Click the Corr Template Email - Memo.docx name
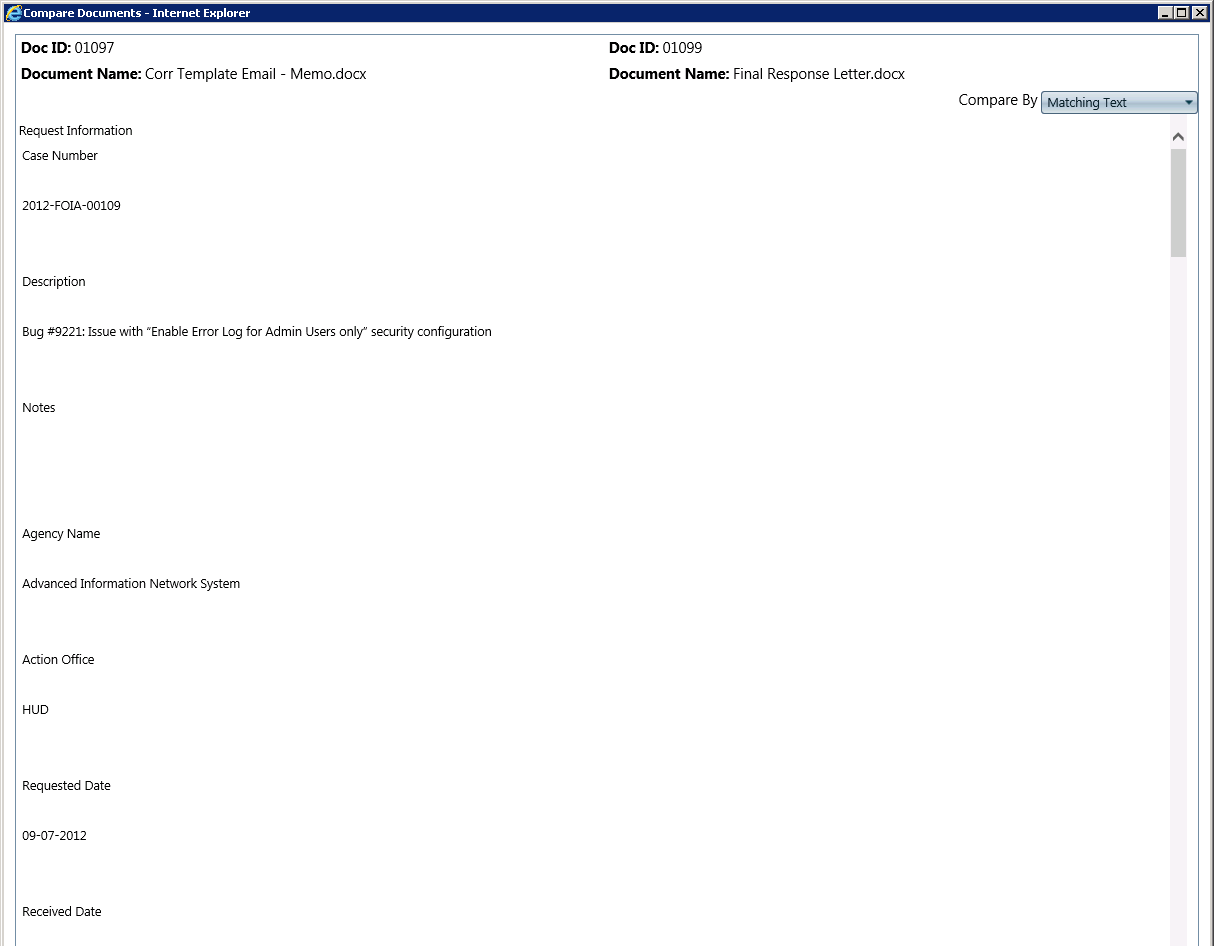The width and height of the screenshot is (1214, 946). pos(255,74)
